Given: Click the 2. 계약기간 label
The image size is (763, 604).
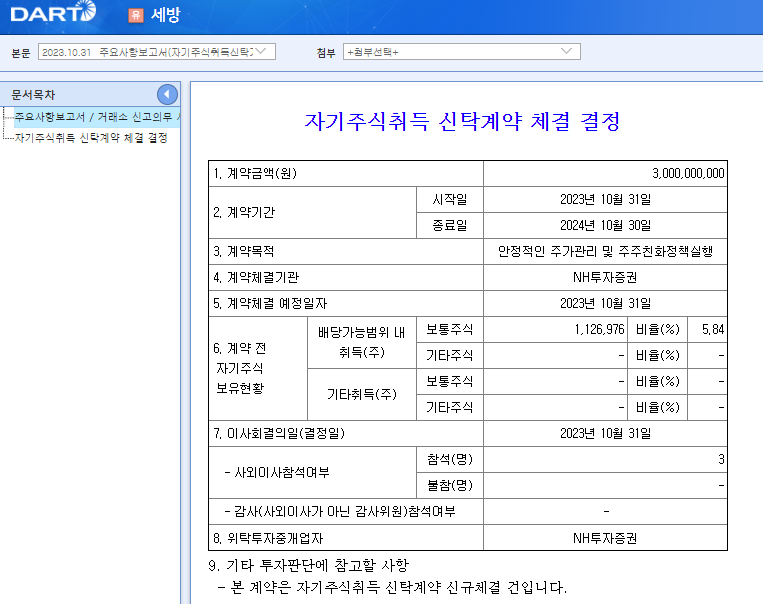Looking at the screenshot, I should point(244,213).
